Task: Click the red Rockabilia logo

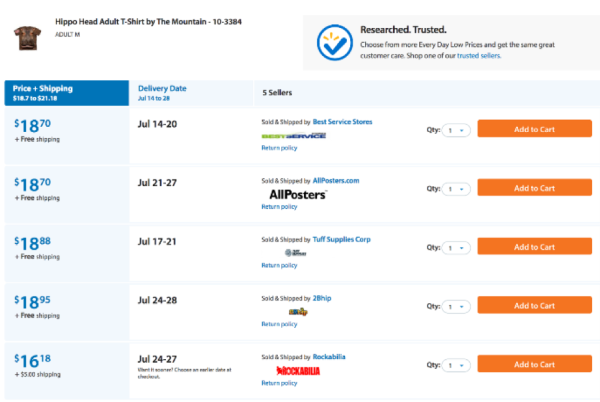Action: click(x=298, y=371)
